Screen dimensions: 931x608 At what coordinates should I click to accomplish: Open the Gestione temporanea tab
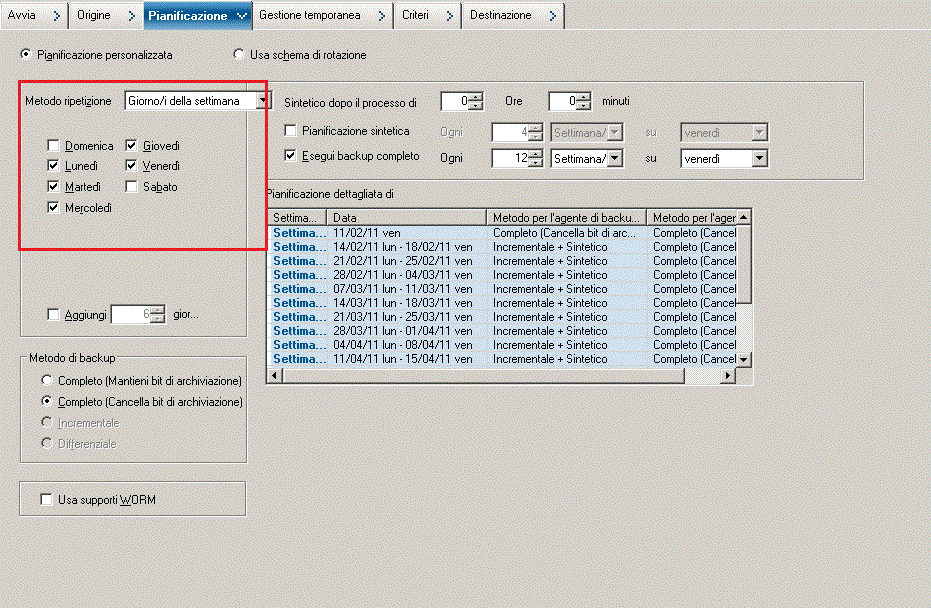click(309, 15)
